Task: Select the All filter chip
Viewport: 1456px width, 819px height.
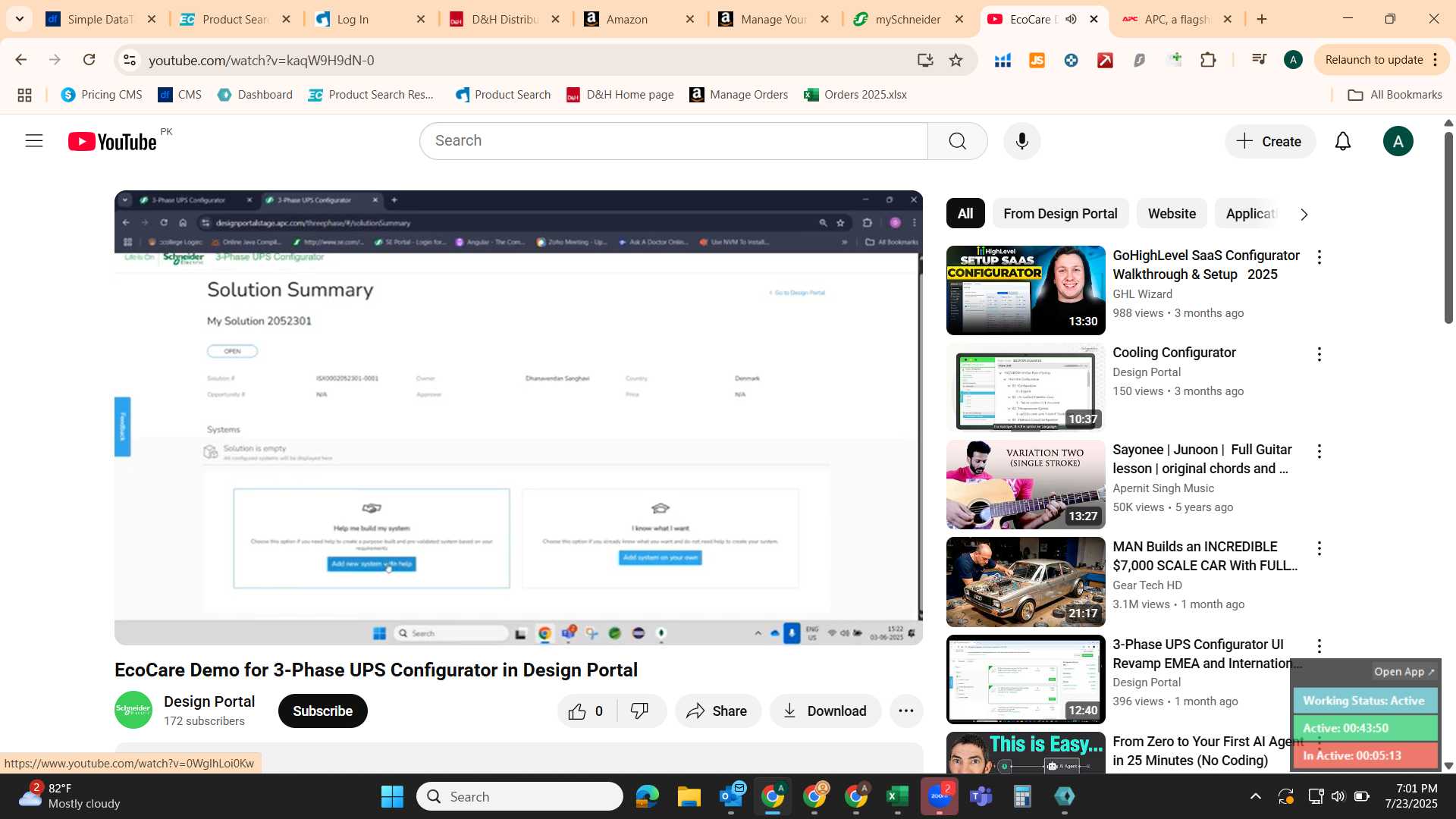Action: coord(965,214)
